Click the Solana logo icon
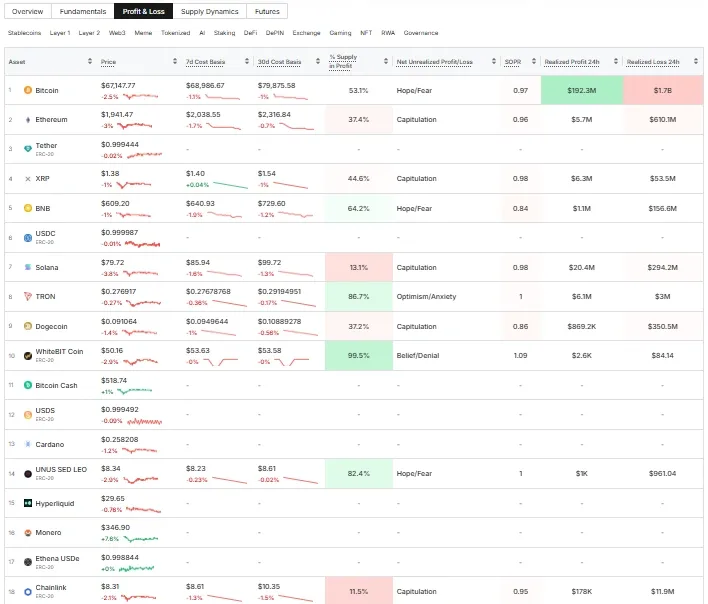Image resolution: width=708 pixels, height=604 pixels. click(x=28, y=267)
